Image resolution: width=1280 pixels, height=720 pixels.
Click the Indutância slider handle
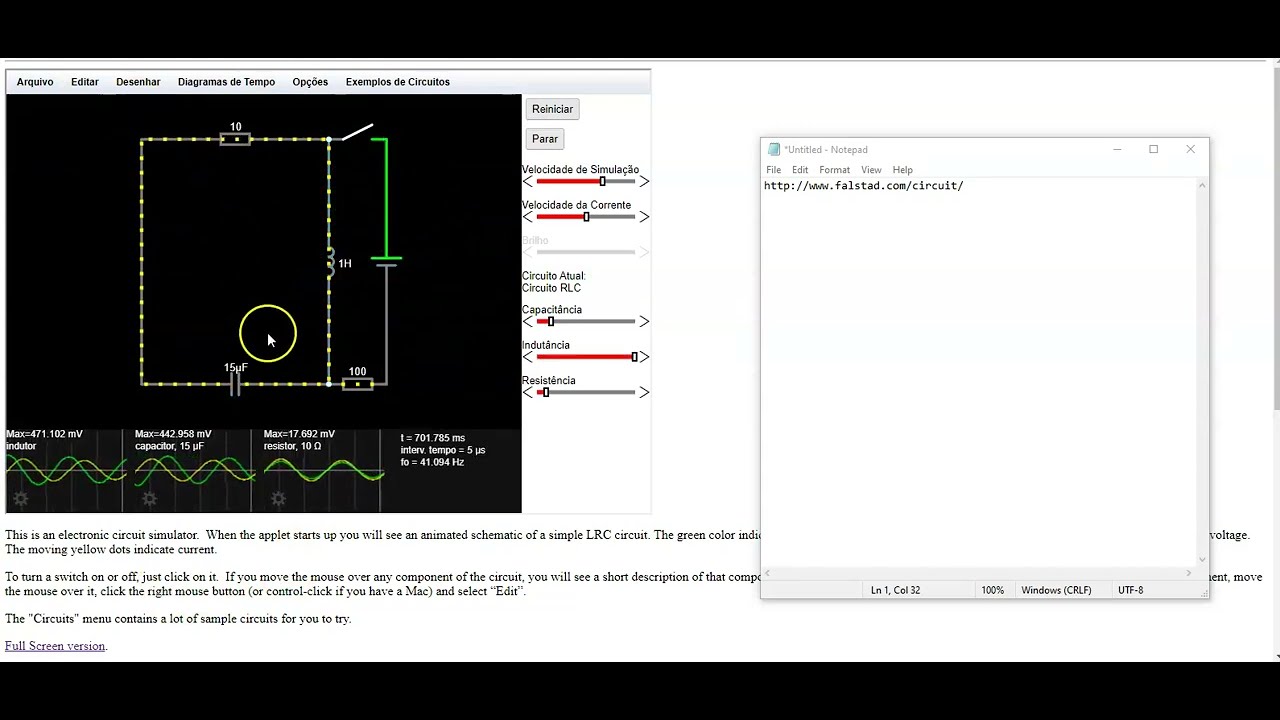pos(634,357)
